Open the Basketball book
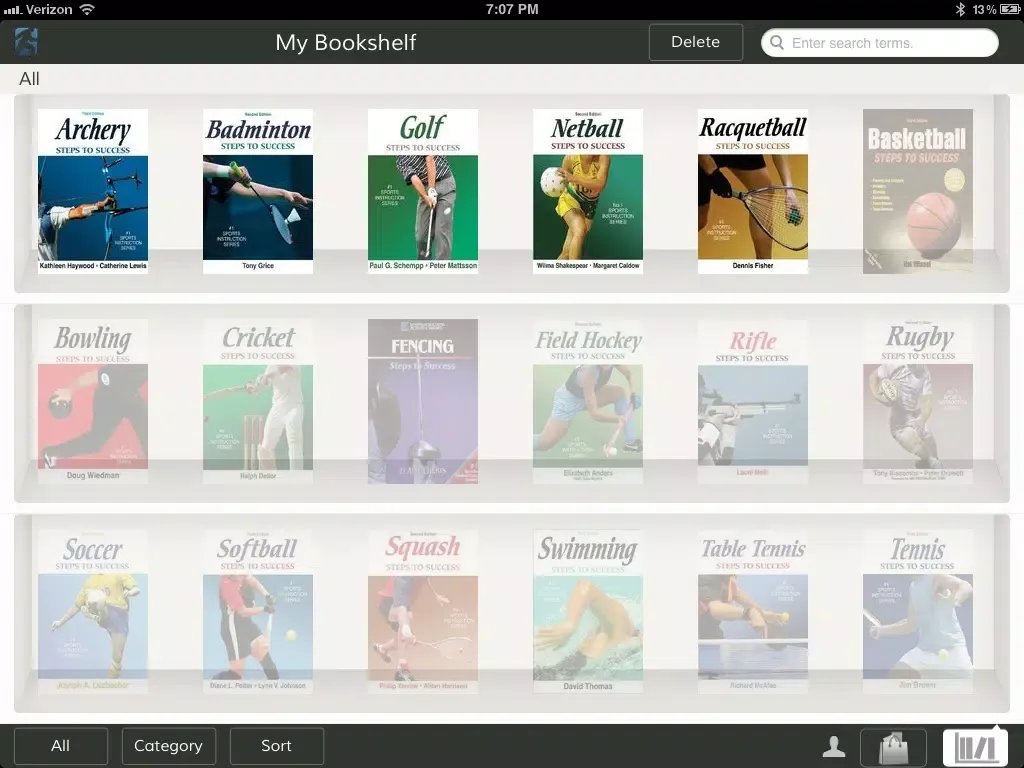Screen dimensions: 1024x768 pyautogui.click(x=918, y=191)
